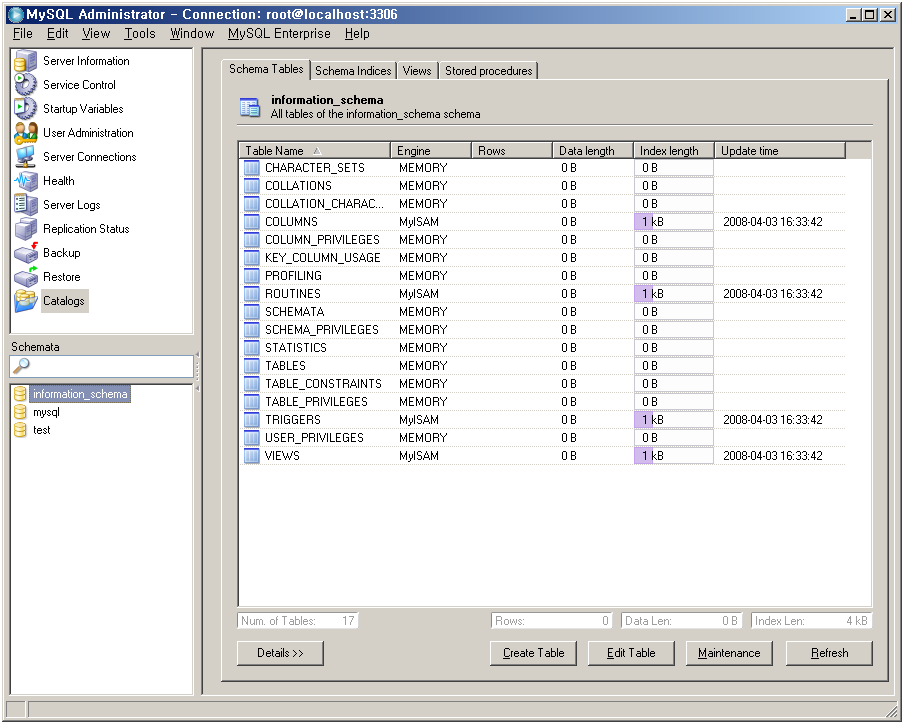
Task: Click the Create Table button
Action: (533, 653)
